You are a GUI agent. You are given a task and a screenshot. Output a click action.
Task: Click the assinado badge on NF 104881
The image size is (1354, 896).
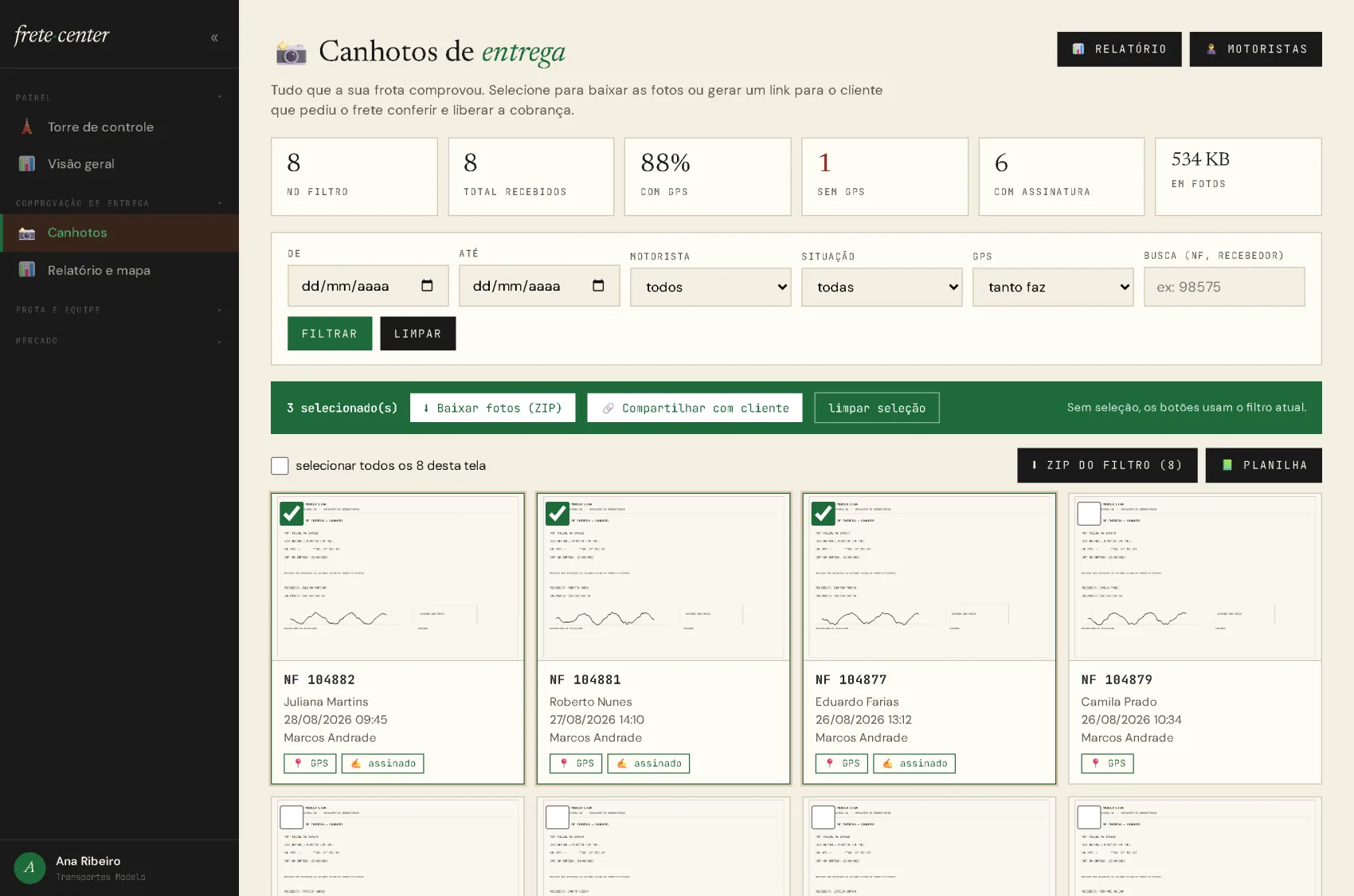click(x=649, y=763)
